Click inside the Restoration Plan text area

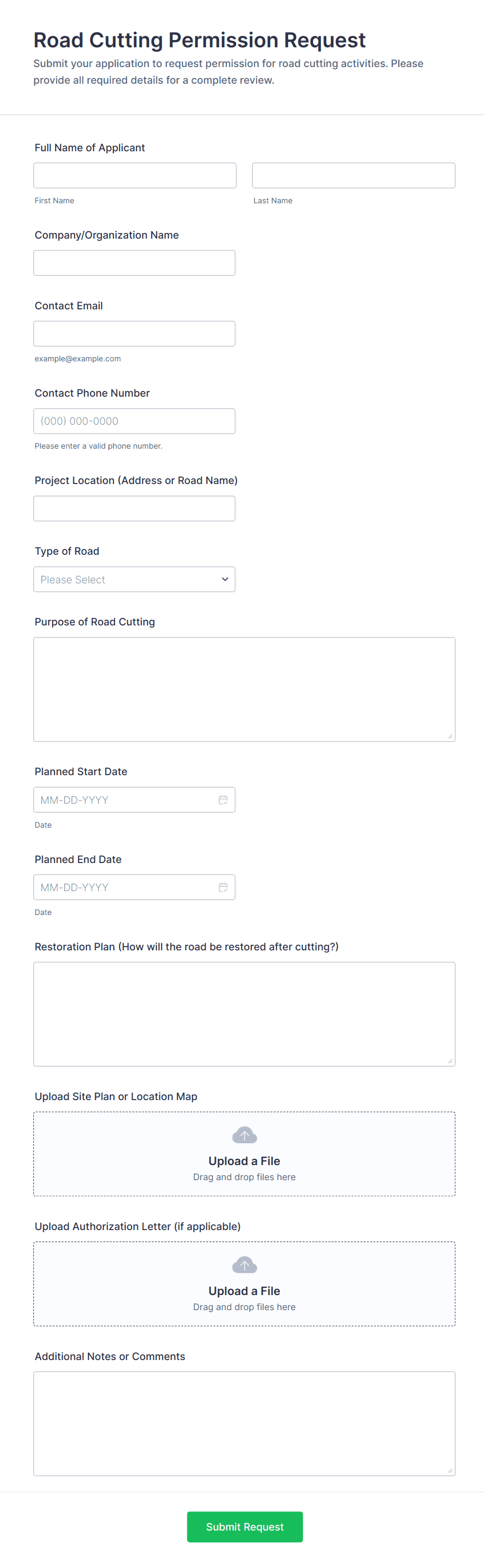pyautogui.click(x=244, y=1014)
